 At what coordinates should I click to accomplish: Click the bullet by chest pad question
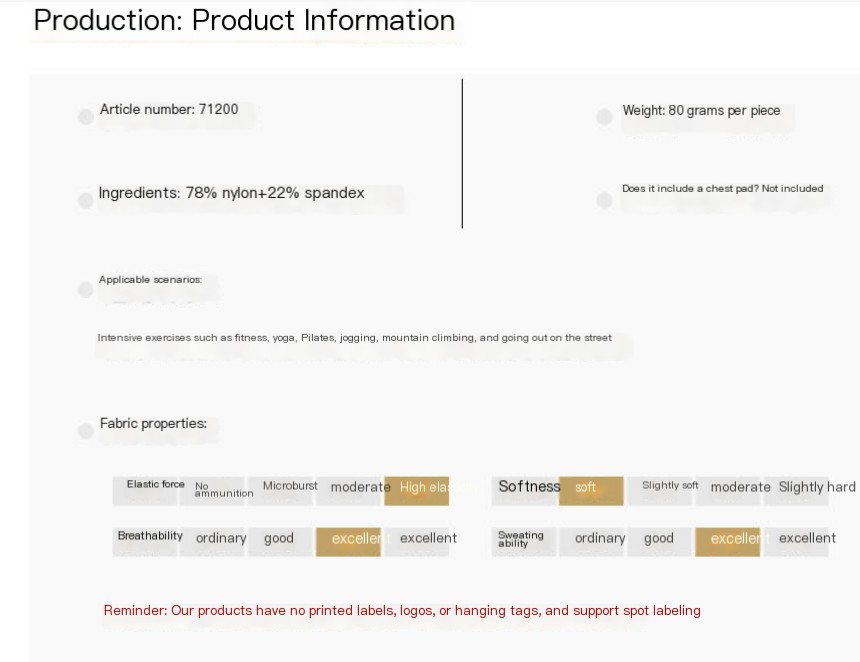pos(604,201)
